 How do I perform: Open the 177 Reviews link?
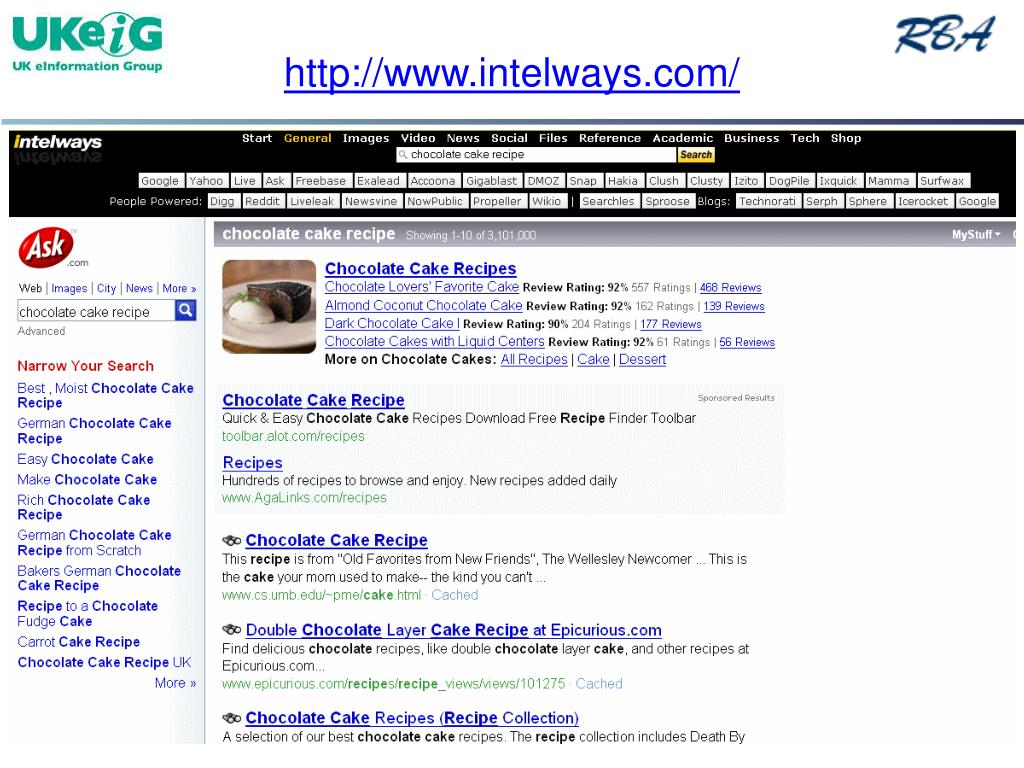(x=671, y=324)
